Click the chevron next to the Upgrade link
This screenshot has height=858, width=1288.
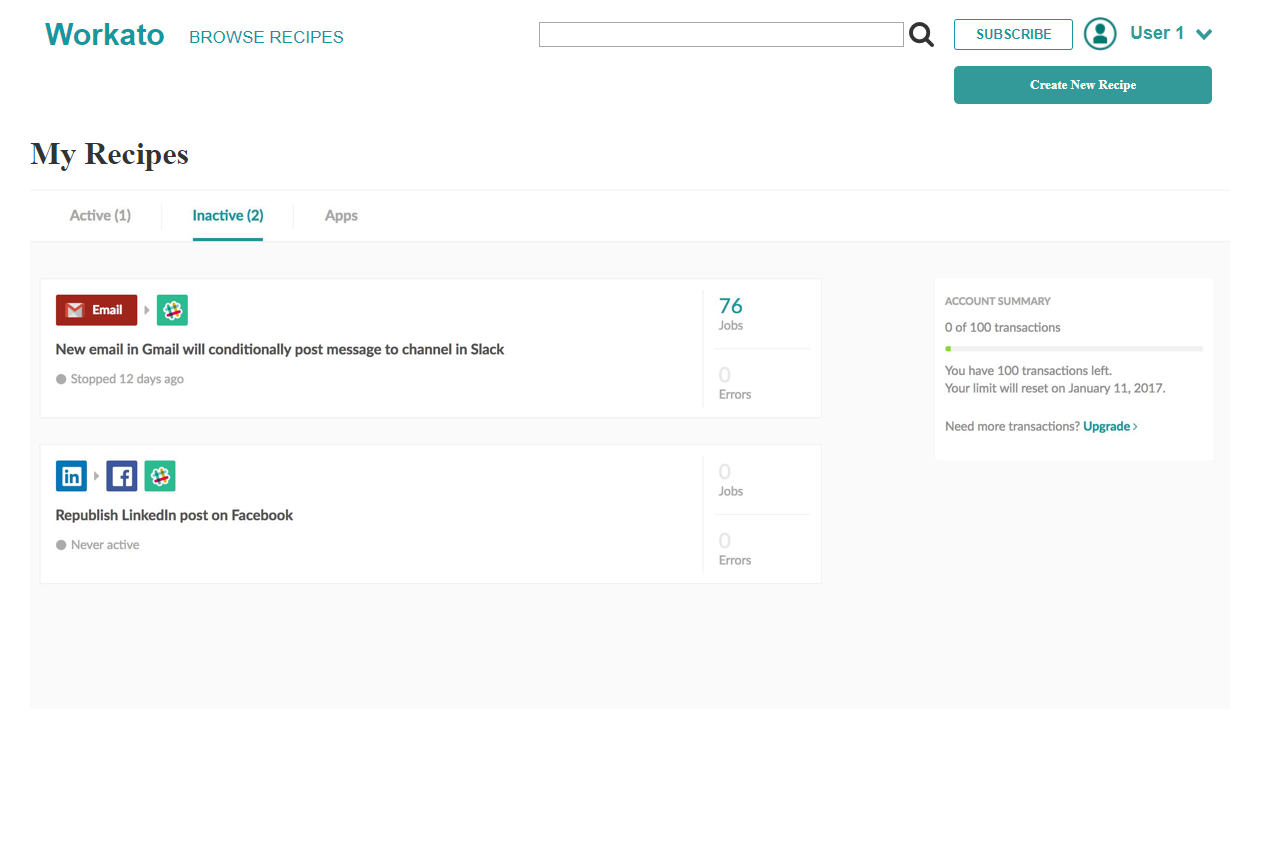pos(1135,427)
